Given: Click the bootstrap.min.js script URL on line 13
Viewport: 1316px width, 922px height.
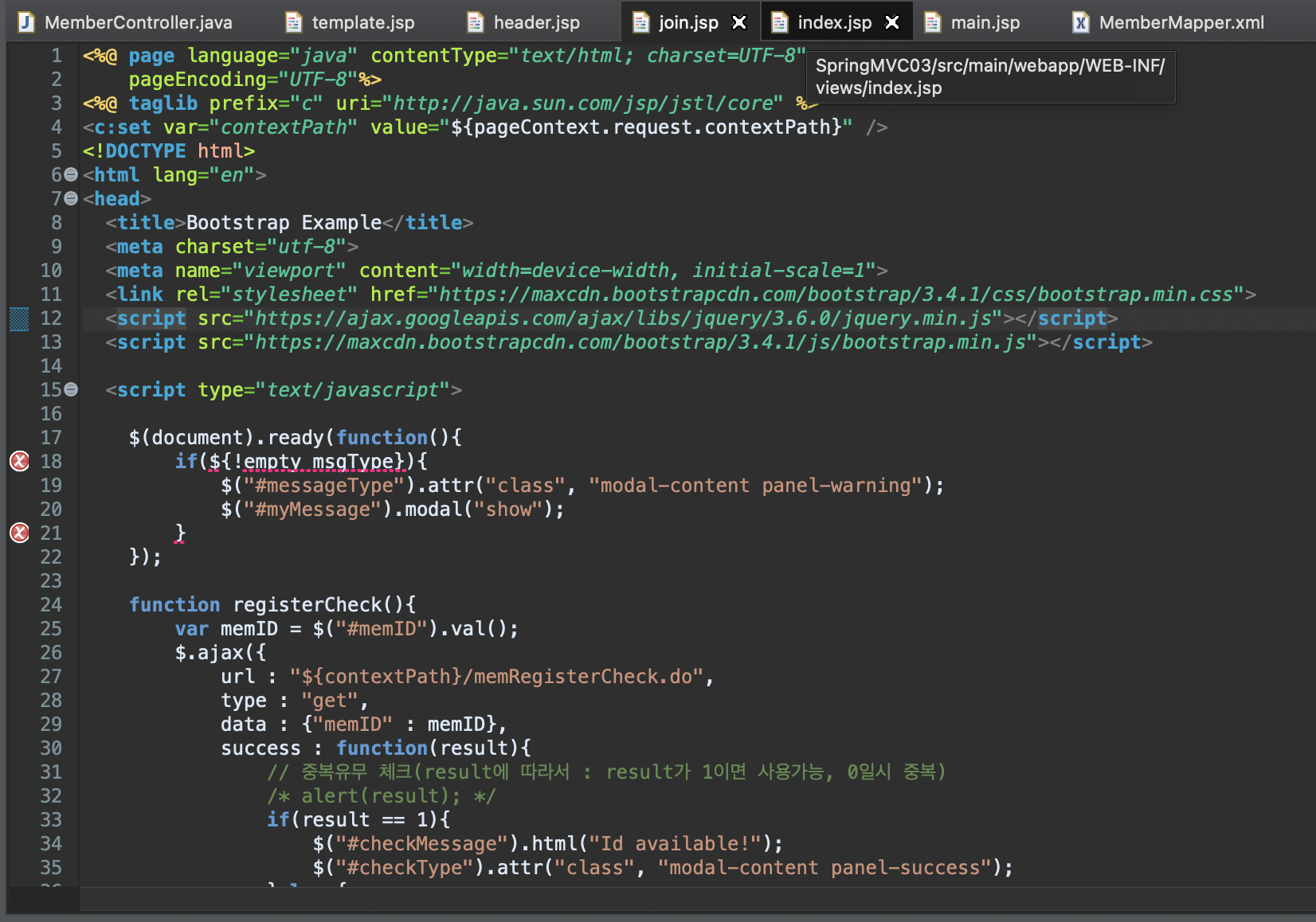Looking at the screenshot, I should 640,342.
